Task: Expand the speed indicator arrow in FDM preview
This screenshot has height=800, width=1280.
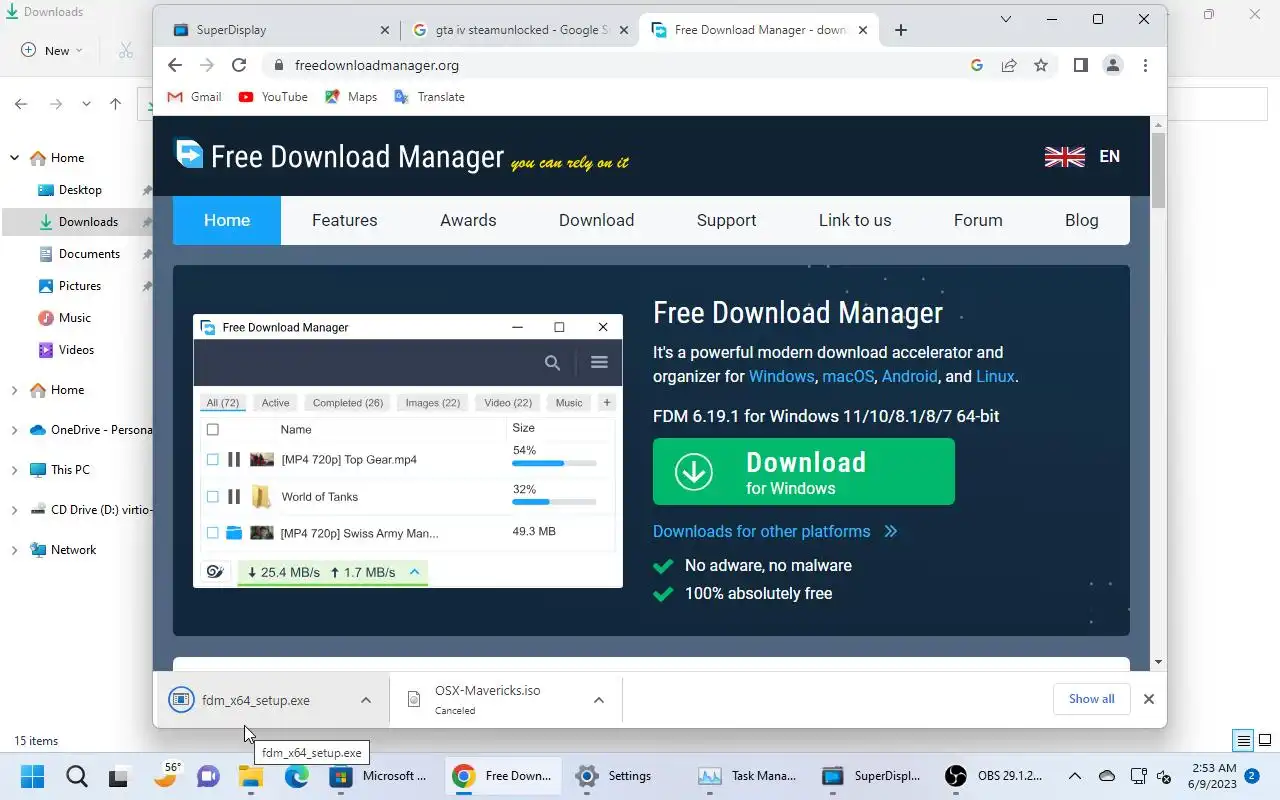Action: pyautogui.click(x=414, y=572)
